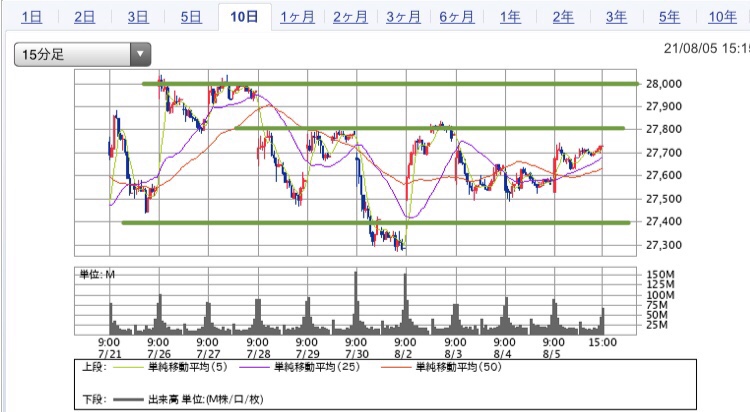This screenshot has height=412, width=750.
Task: Click the 27,800 price axis label
Action: (663, 129)
